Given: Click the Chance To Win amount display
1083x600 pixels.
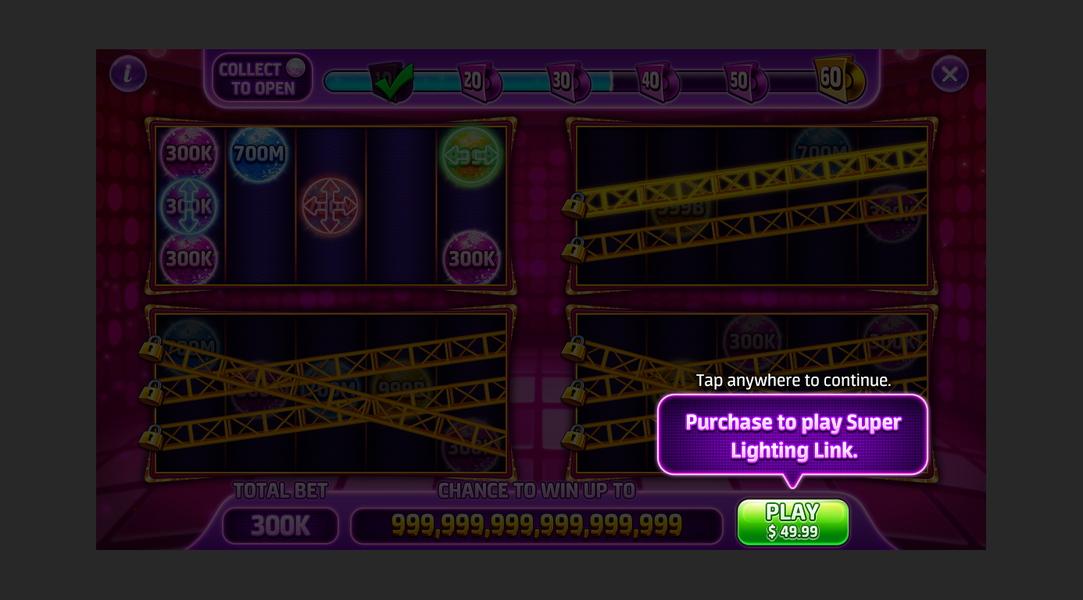Looking at the screenshot, I should [x=537, y=525].
